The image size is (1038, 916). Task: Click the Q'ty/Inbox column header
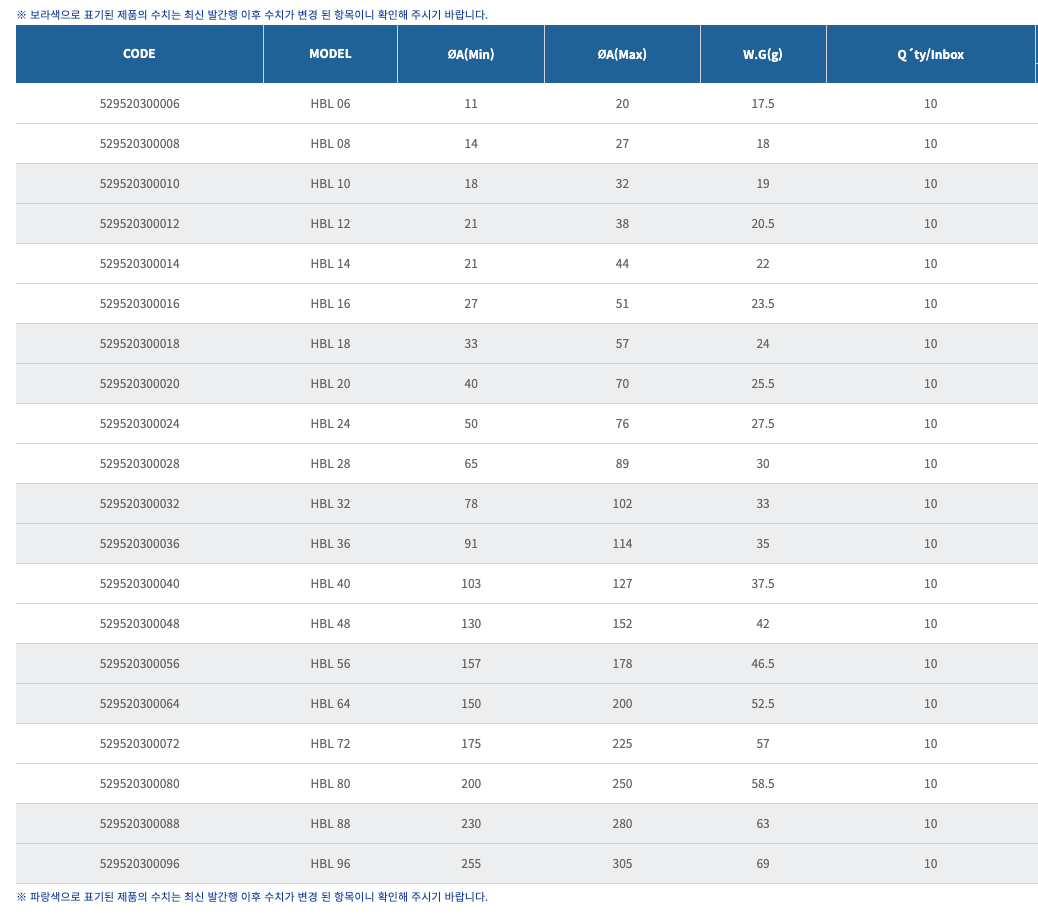point(930,54)
